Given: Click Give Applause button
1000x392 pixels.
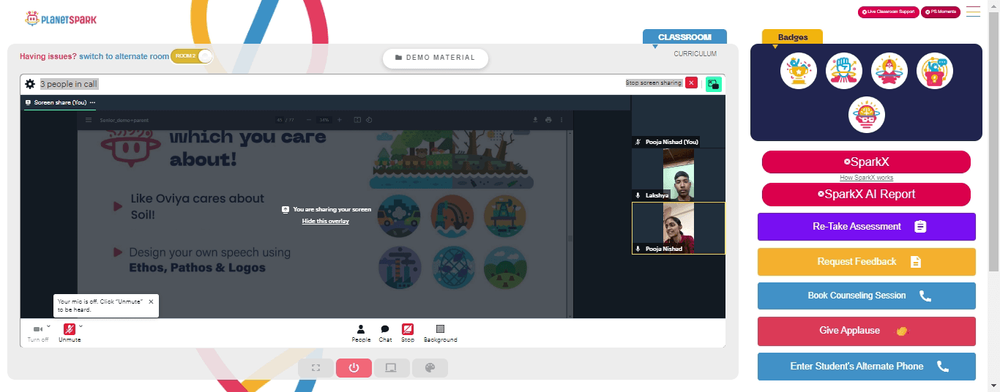Looking at the screenshot, I should click(866, 331).
